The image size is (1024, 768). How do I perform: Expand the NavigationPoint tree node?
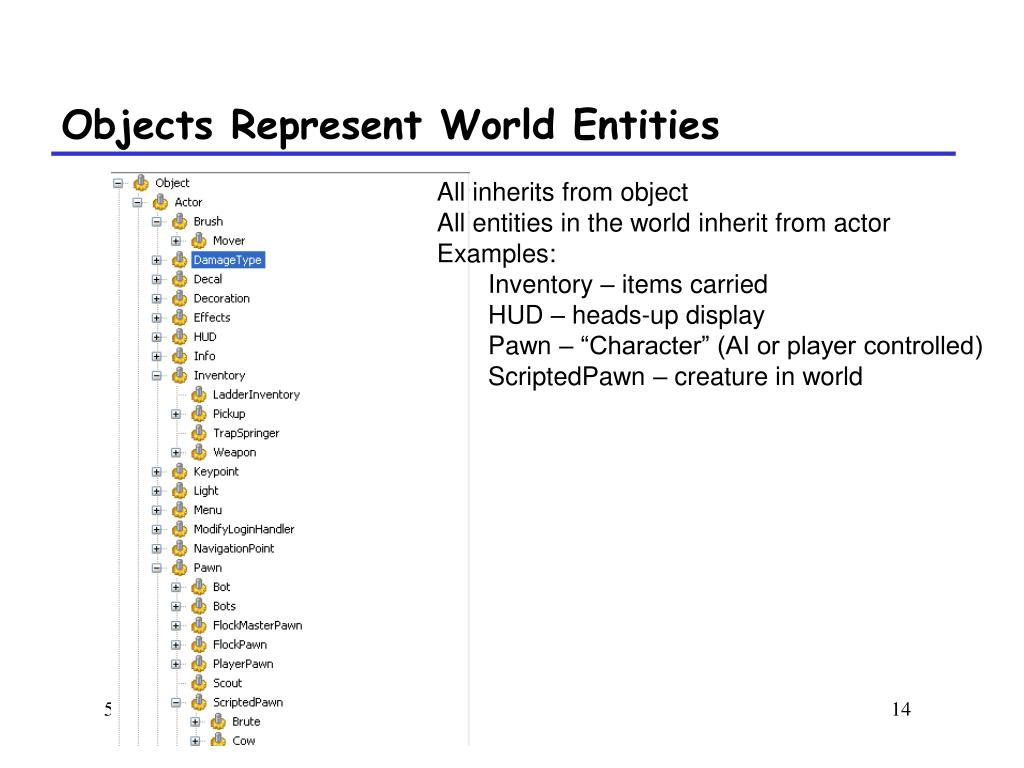click(x=157, y=549)
